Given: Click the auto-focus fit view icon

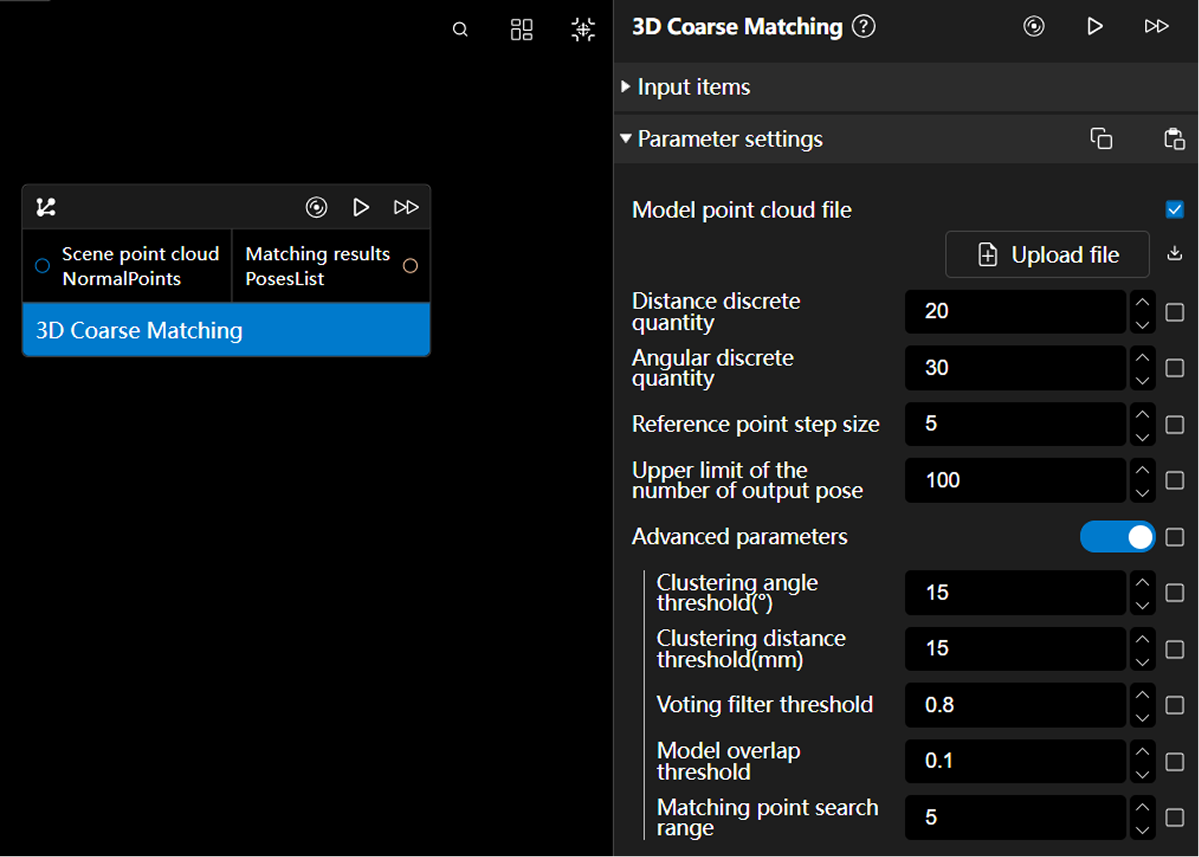Looking at the screenshot, I should pyautogui.click(x=583, y=30).
